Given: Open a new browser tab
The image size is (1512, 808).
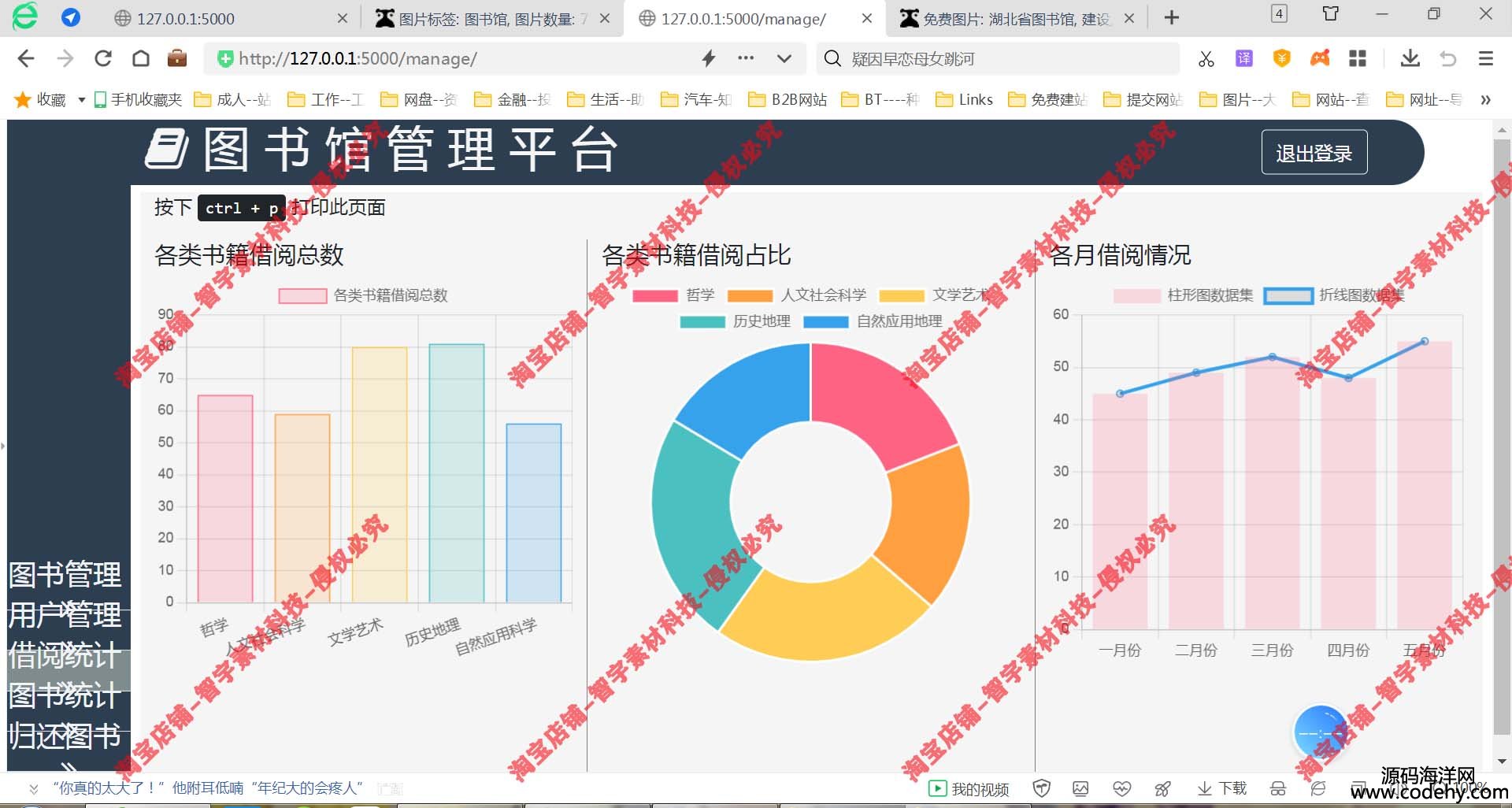Looking at the screenshot, I should (1172, 18).
